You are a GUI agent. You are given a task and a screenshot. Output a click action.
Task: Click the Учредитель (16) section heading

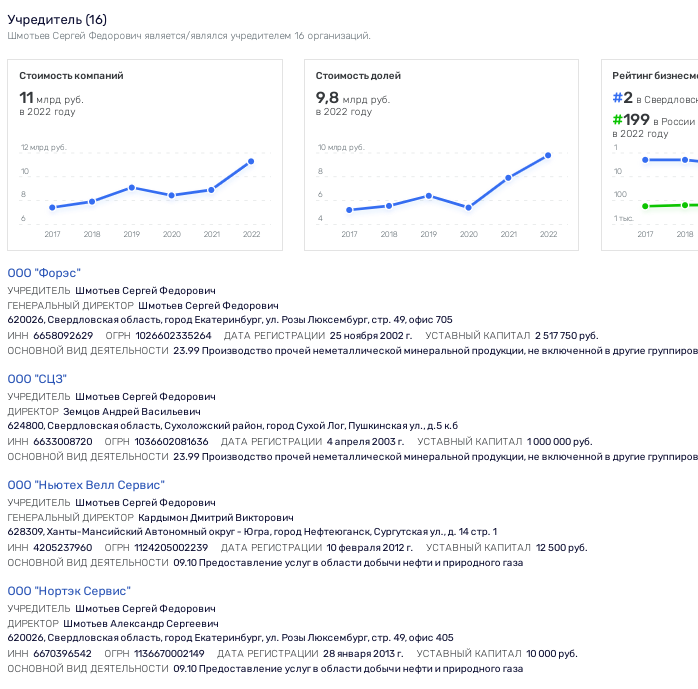tap(57, 20)
